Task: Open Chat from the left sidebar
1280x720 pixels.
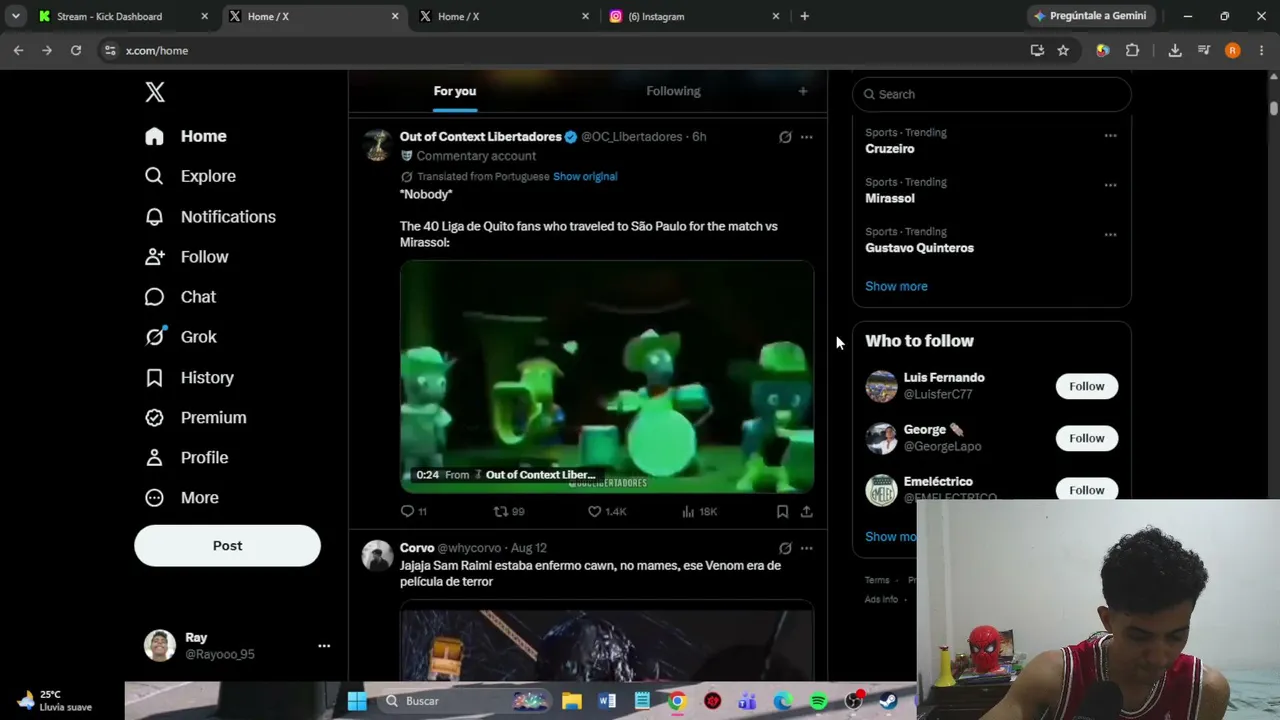Action: [x=180, y=297]
